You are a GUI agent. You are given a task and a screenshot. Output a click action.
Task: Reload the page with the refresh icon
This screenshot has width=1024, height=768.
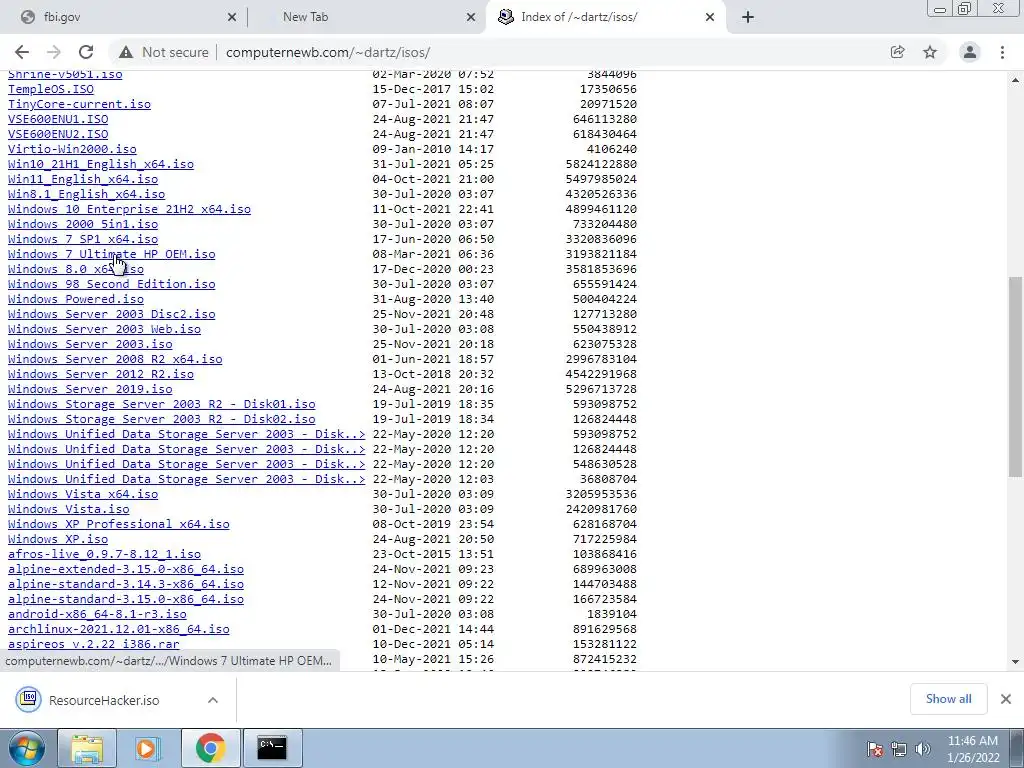click(86, 52)
